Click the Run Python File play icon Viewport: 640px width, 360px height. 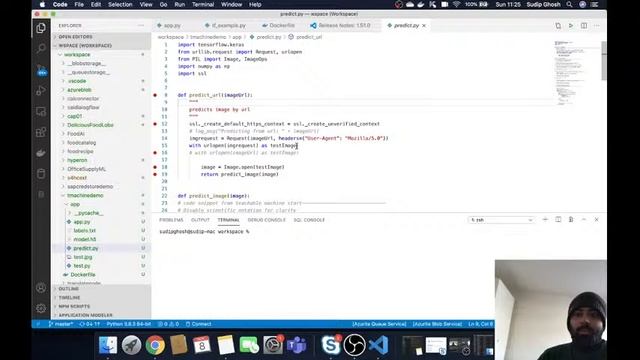click(571, 26)
